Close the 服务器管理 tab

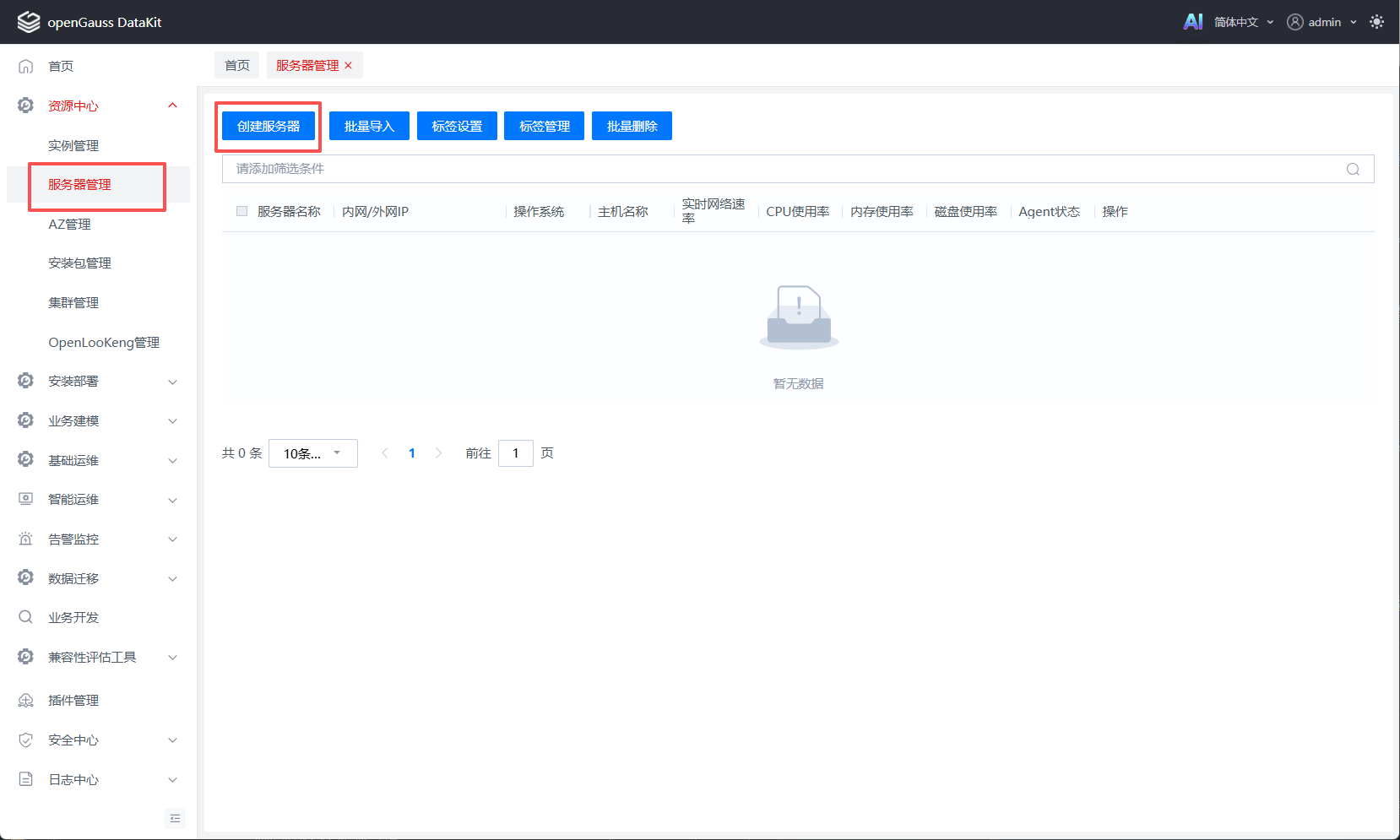(348, 66)
